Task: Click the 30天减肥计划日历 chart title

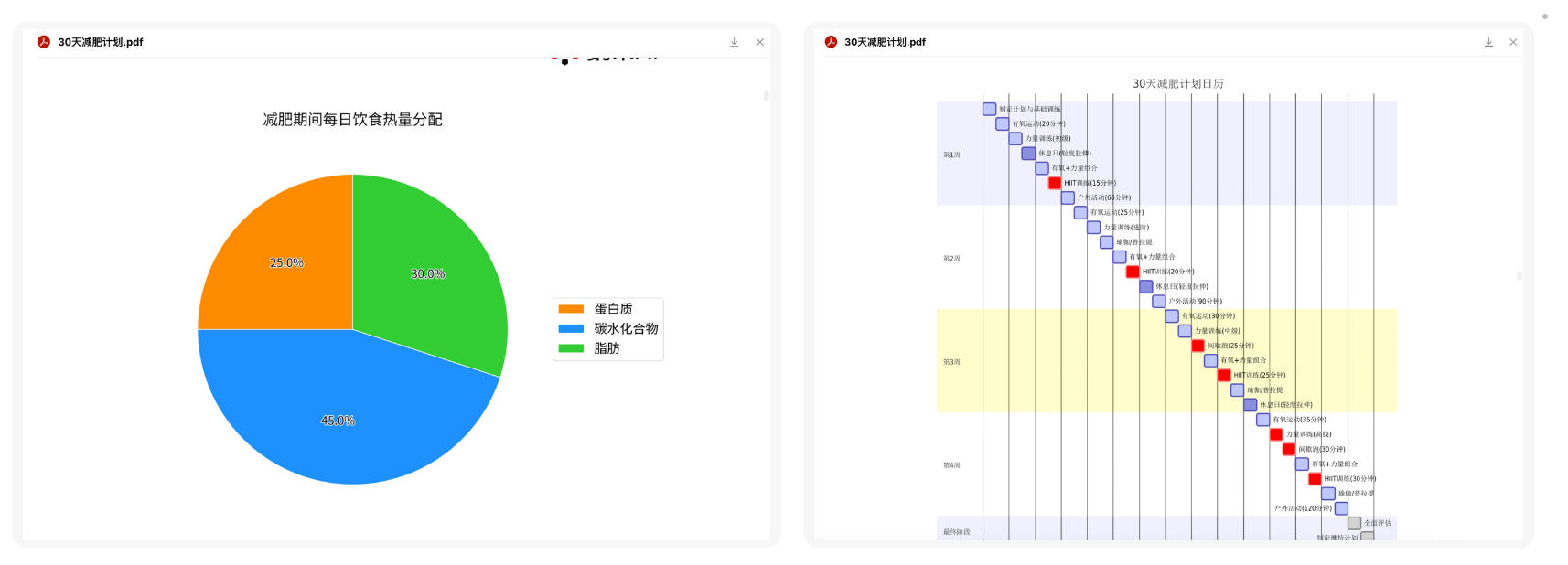Action: click(x=1178, y=83)
